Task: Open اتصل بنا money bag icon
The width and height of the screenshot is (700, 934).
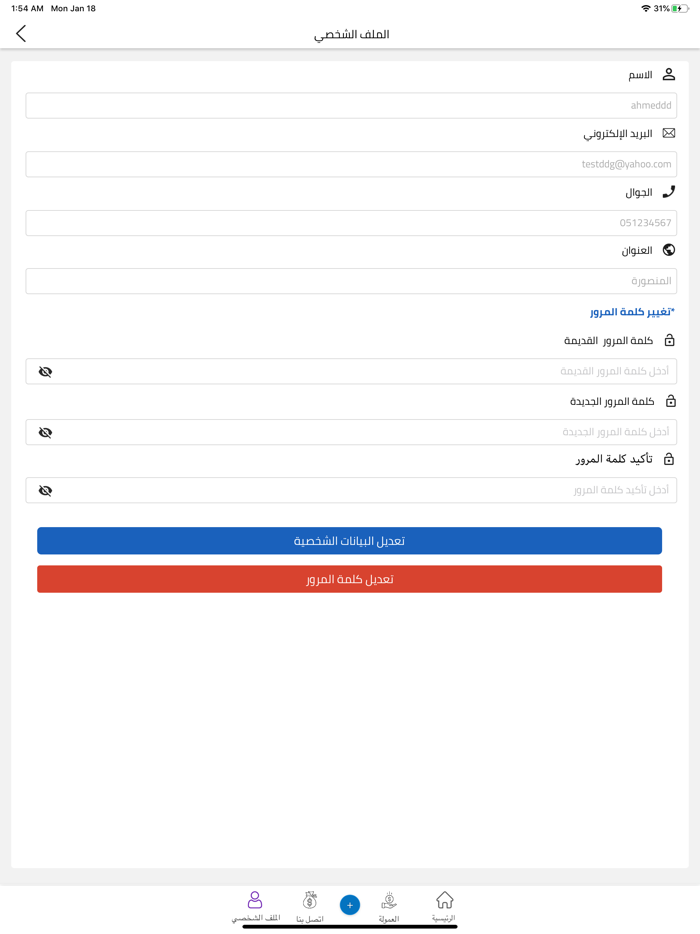Action: [308, 905]
